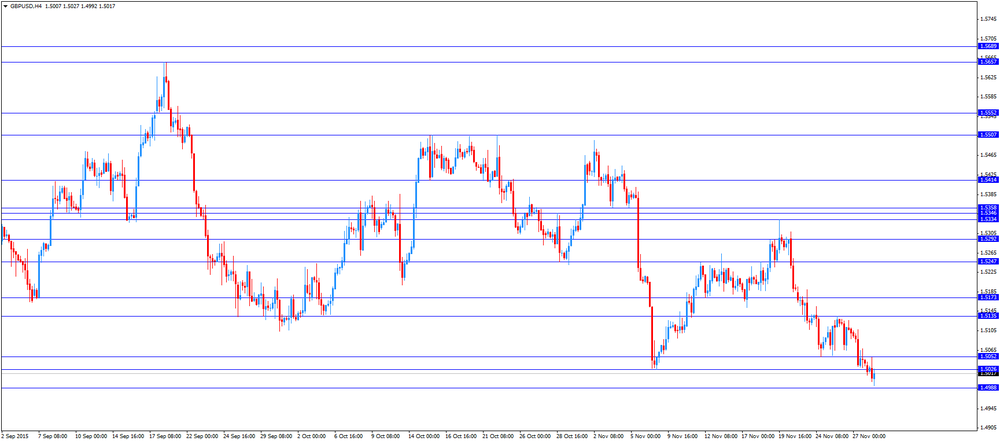Click the 22 Sep 00:00 time label

(x=200, y=437)
